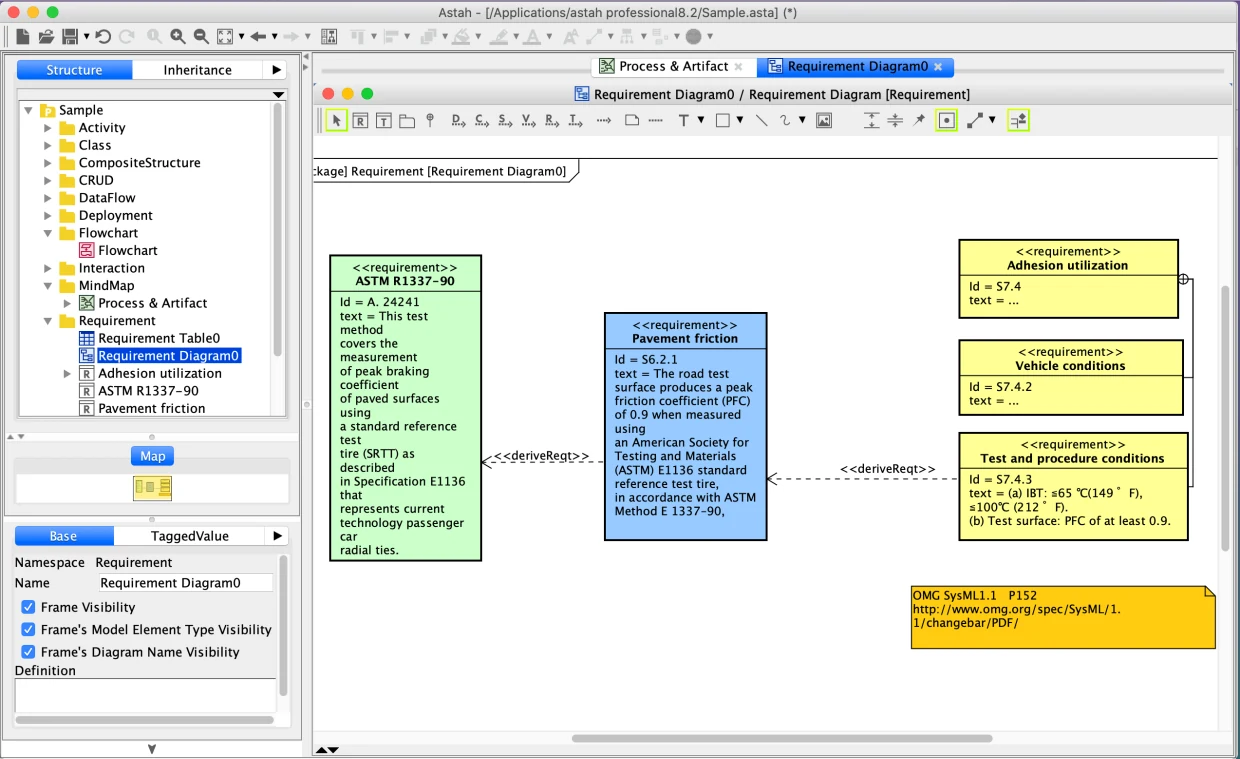Image resolution: width=1240 pixels, height=759 pixels.
Task: Select the Vehicle conditions requirement block
Action: click(1070, 377)
